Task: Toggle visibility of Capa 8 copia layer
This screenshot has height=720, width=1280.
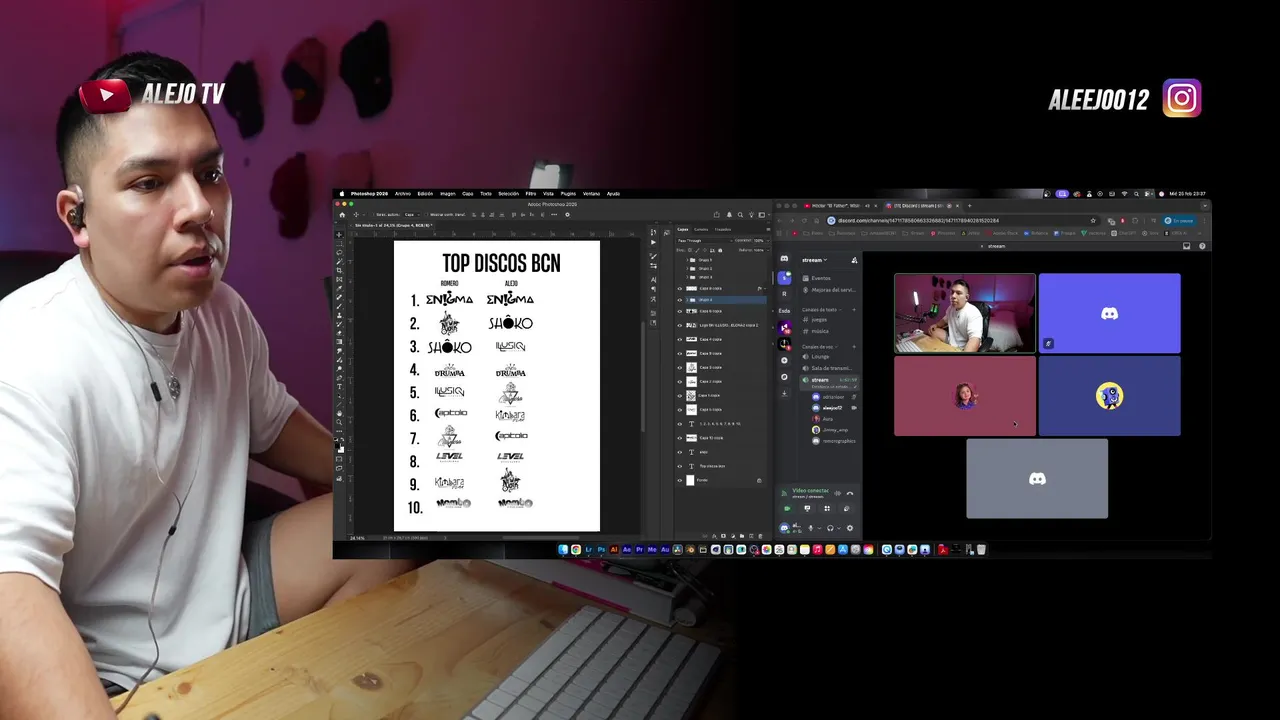Action: click(x=680, y=289)
